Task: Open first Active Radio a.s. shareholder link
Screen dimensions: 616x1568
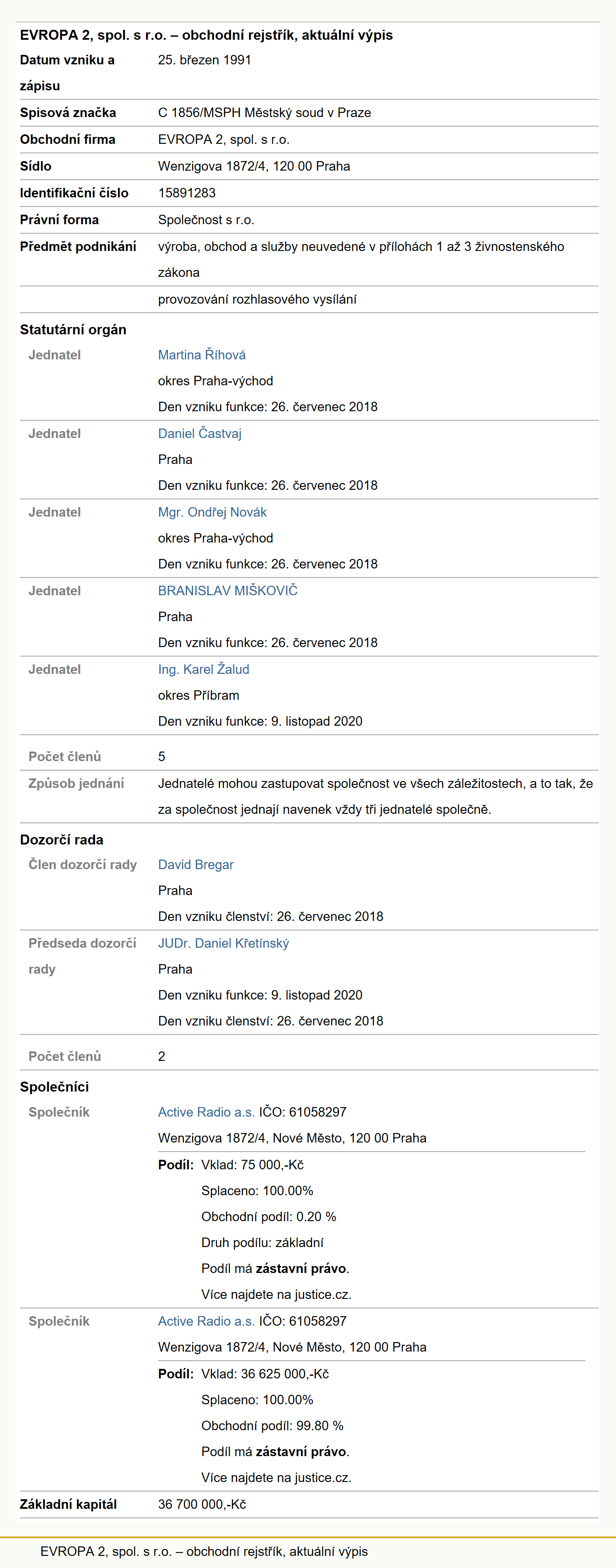Action: tap(206, 1112)
